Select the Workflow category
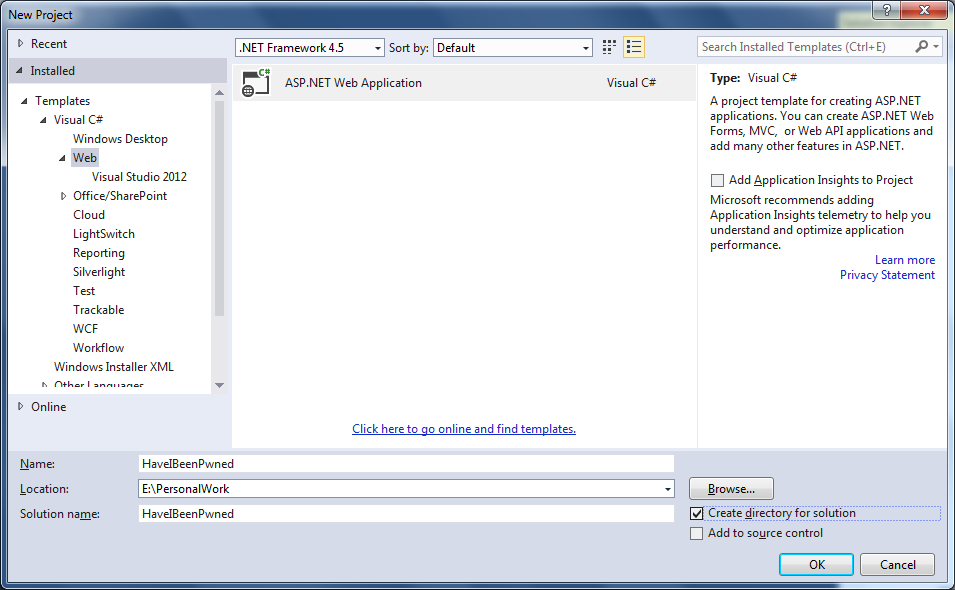The width and height of the screenshot is (955, 590). coord(99,348)
